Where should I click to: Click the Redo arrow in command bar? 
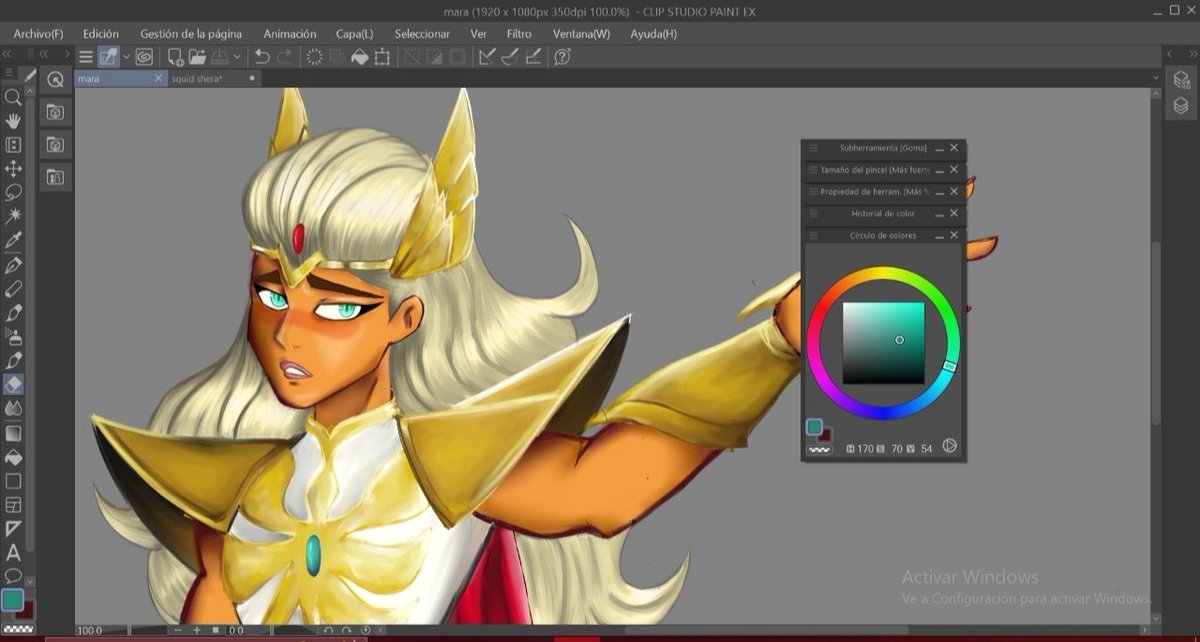pyautogui.click(x=285, y=57)
